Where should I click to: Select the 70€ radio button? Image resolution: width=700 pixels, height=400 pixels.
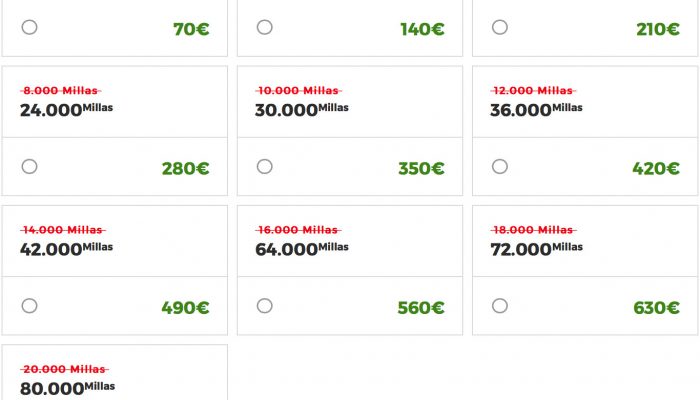click(29, 27)
